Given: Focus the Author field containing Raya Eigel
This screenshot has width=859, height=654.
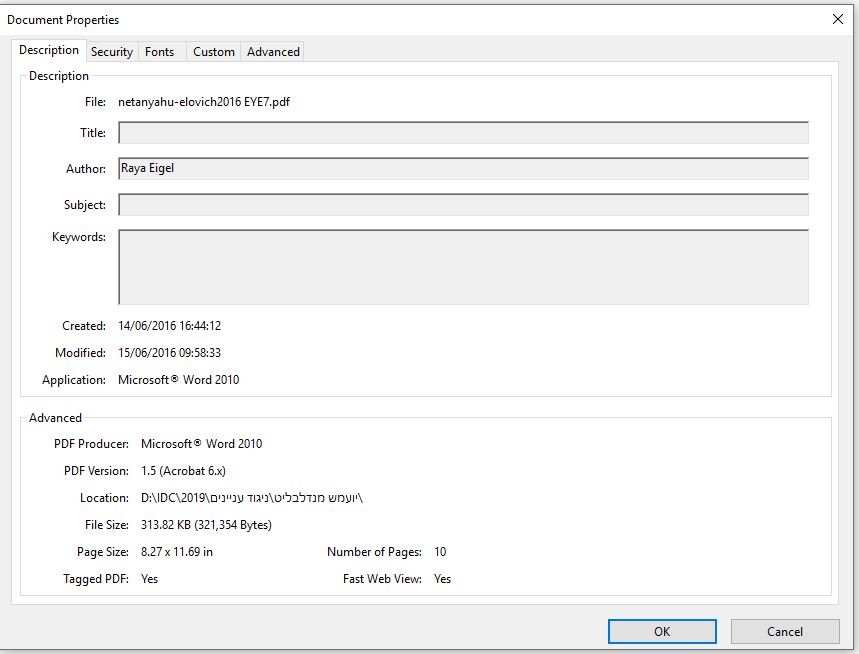Looking at the screenshot, I should tap(463, 169).
